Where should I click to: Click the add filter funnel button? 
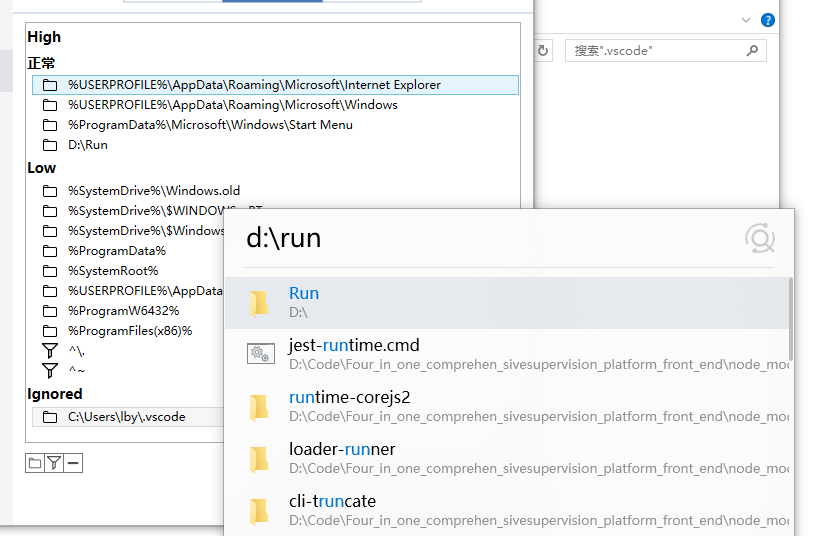point(54,463)
